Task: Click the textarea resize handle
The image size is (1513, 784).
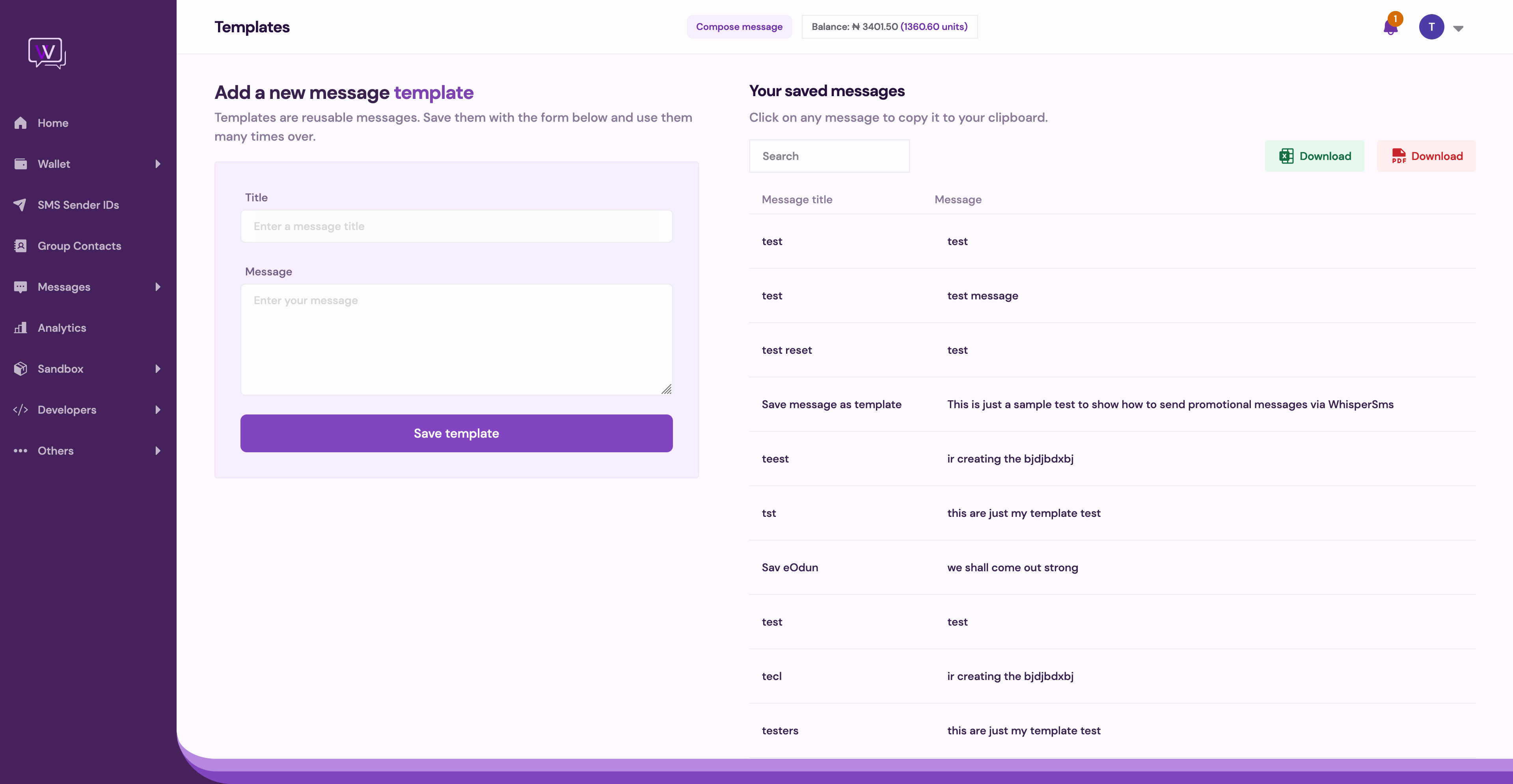Action: (x=666, y=389)
